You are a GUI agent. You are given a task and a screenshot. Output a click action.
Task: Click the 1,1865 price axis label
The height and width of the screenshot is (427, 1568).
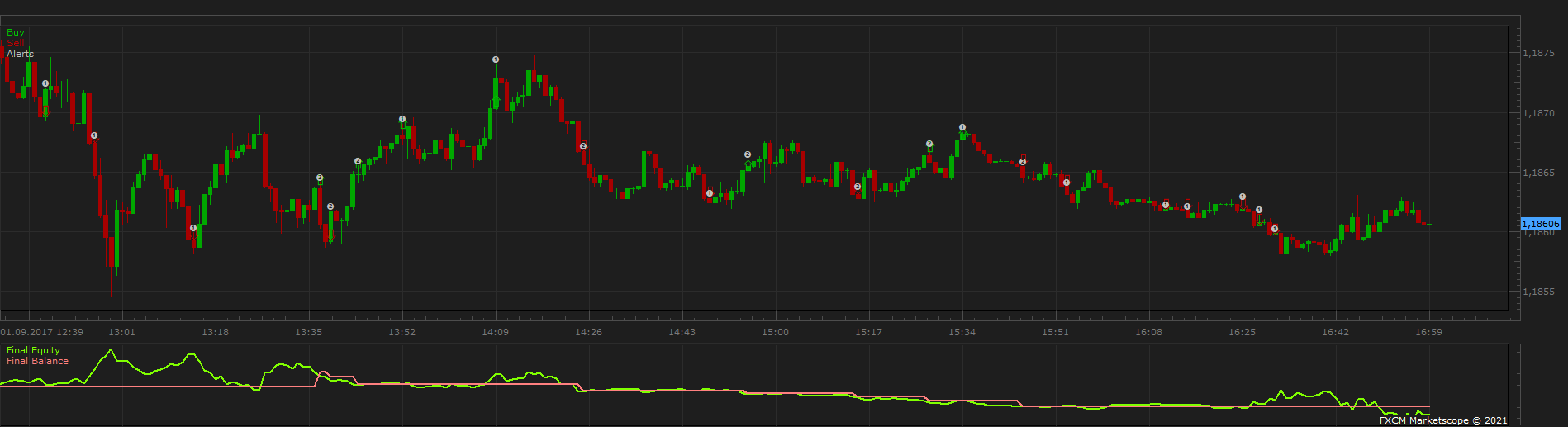coord(1538,173)
